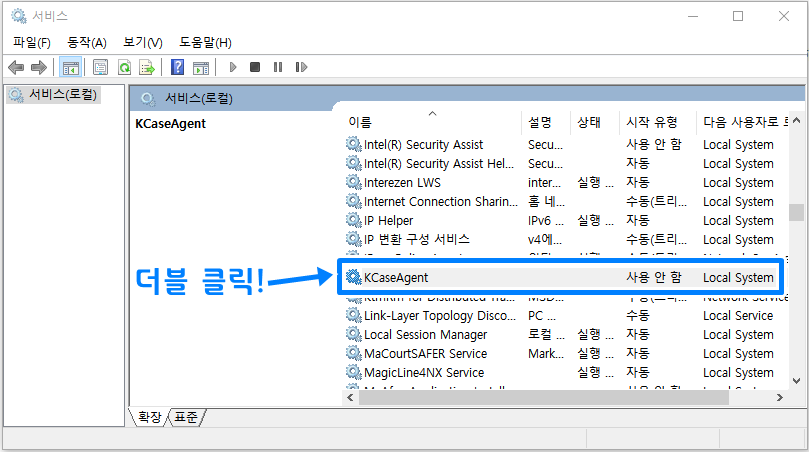Open the Properties toolbar icon
The image size is (809, 452).
pos(100,67)
